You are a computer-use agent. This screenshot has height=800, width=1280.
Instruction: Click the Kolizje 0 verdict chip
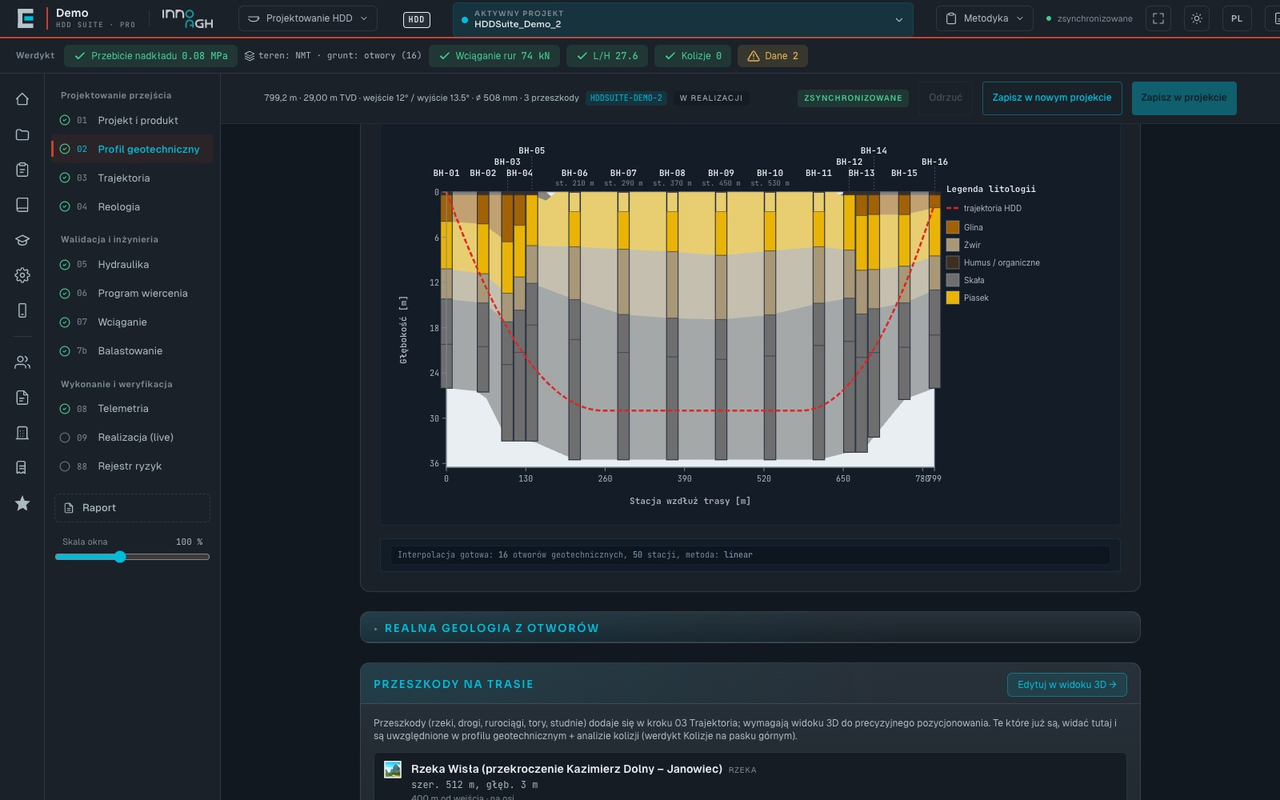(693, 56)
